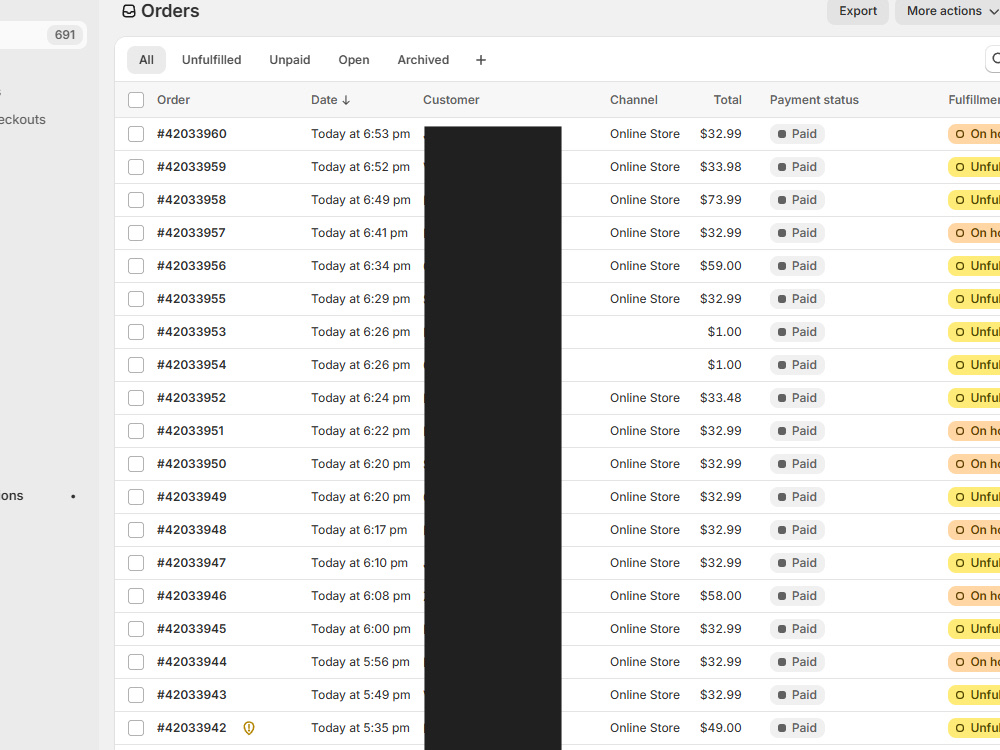Click the Customer column header

[x=451, y=100]
